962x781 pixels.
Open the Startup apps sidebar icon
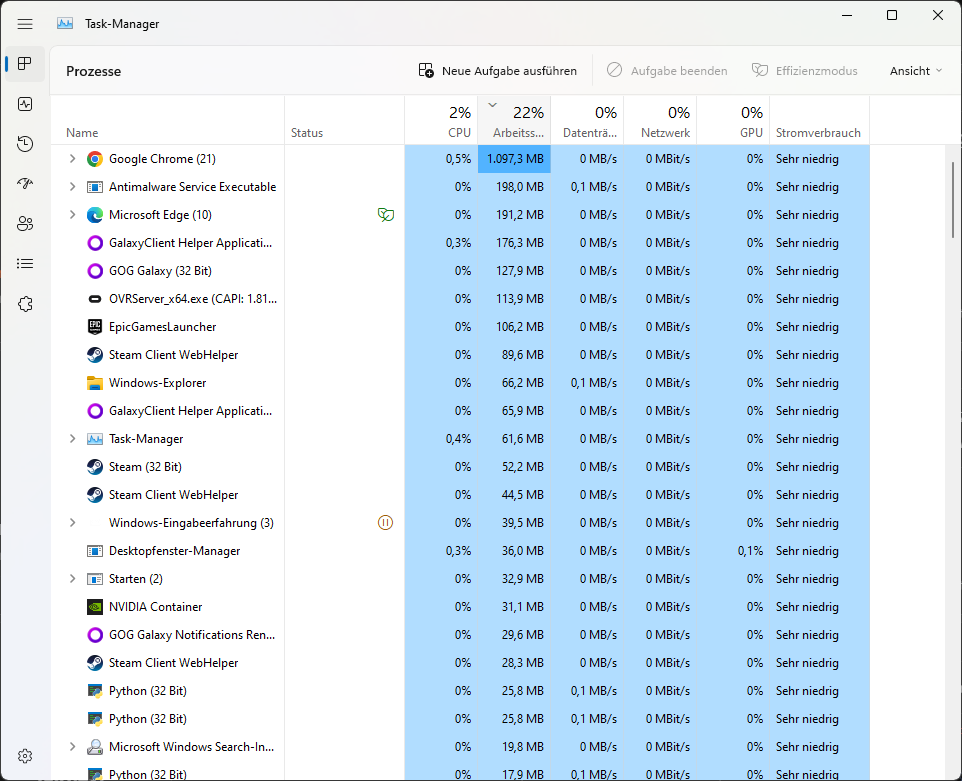point(25,183)
